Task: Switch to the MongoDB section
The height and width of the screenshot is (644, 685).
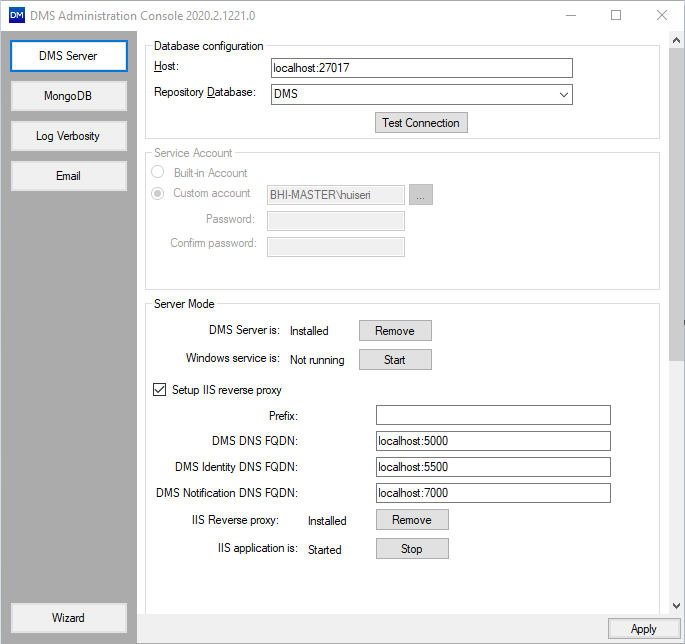Action: 69,96
